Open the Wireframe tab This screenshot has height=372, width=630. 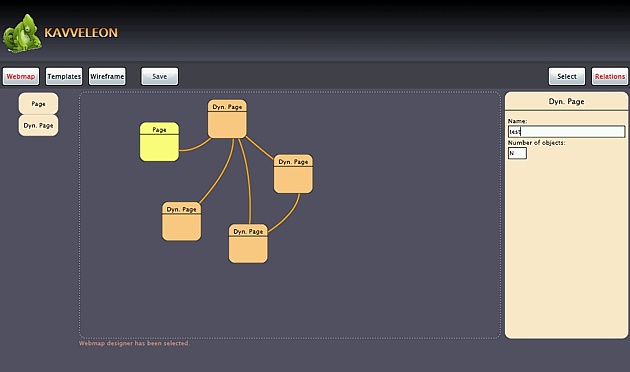tap(107, 76)
